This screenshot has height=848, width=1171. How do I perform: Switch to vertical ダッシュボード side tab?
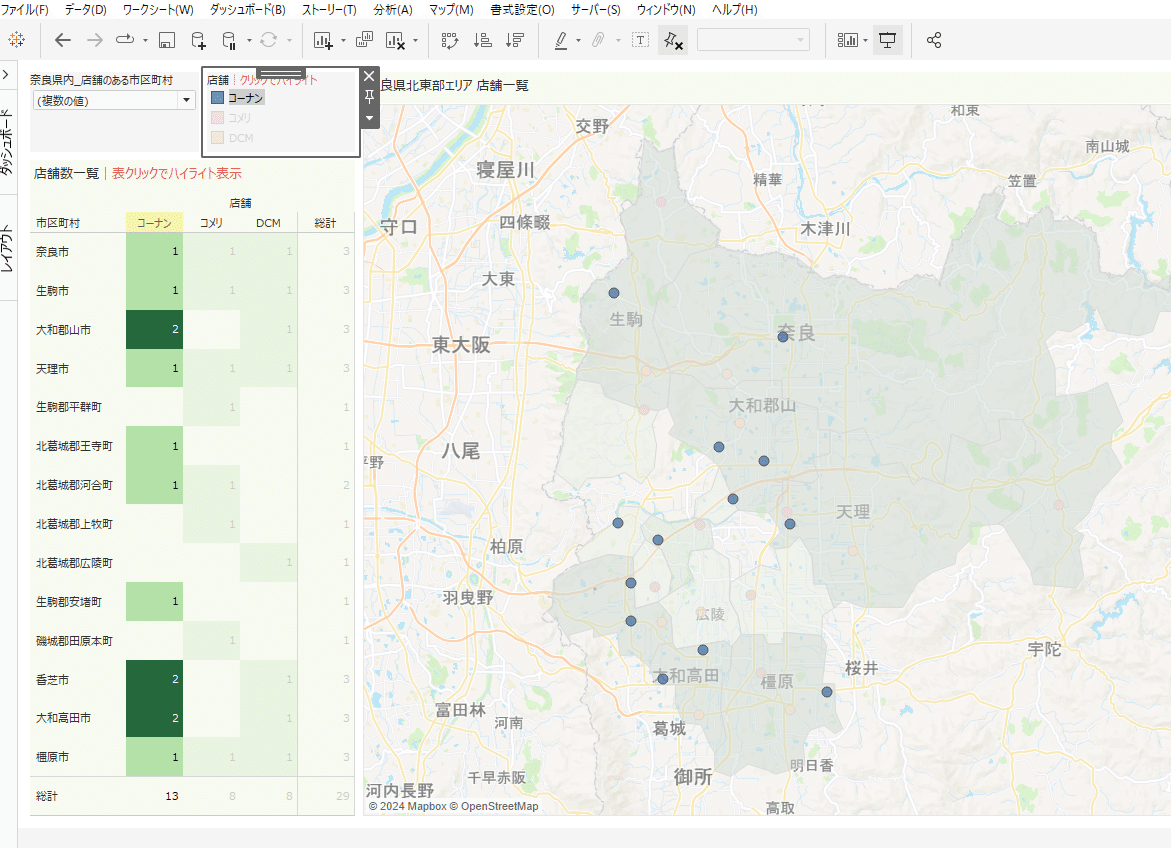pos(7,142)
